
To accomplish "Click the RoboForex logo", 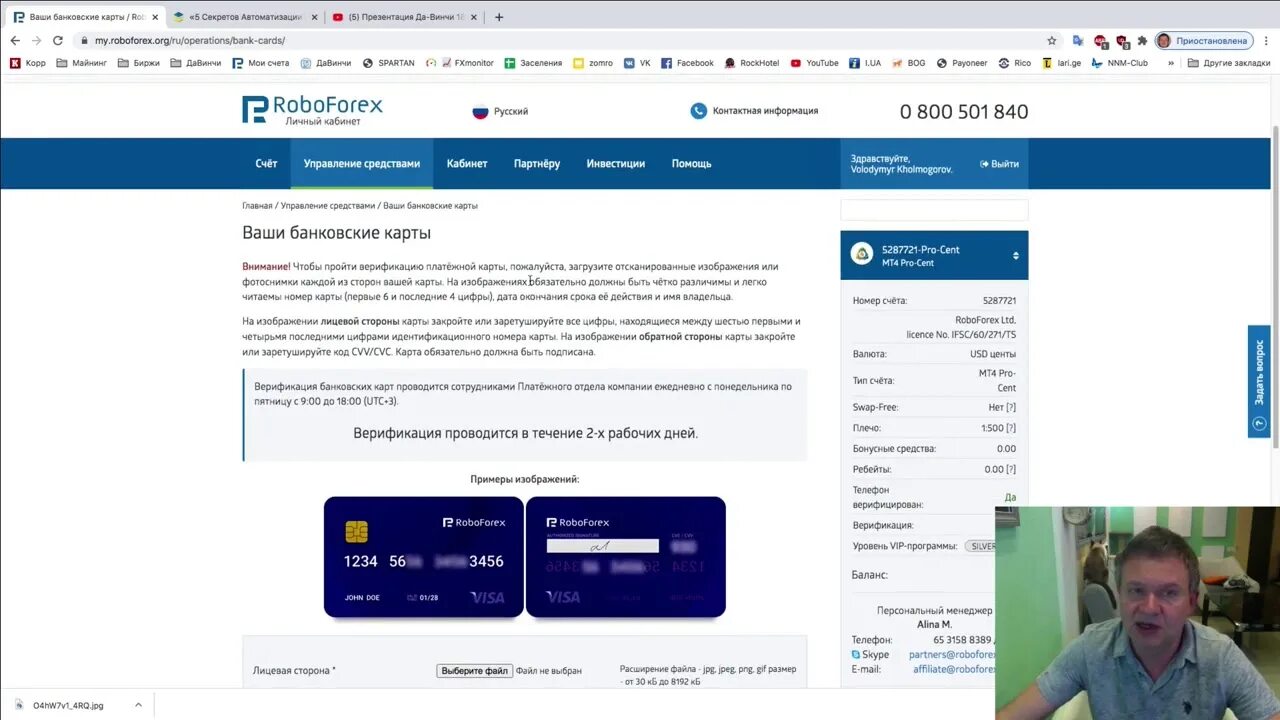I will click(312, 110).
